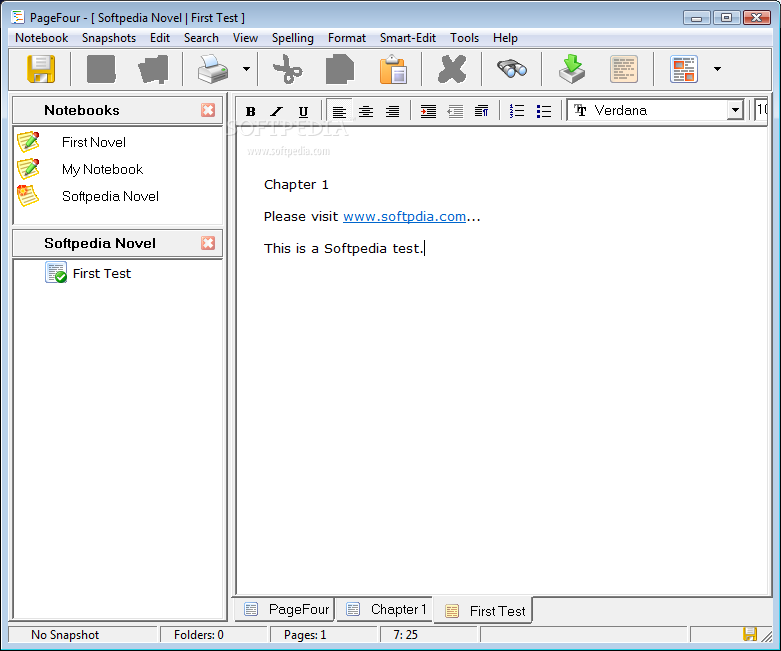
Task: Switch to the PageFour tab
Action: pos(285,609)
